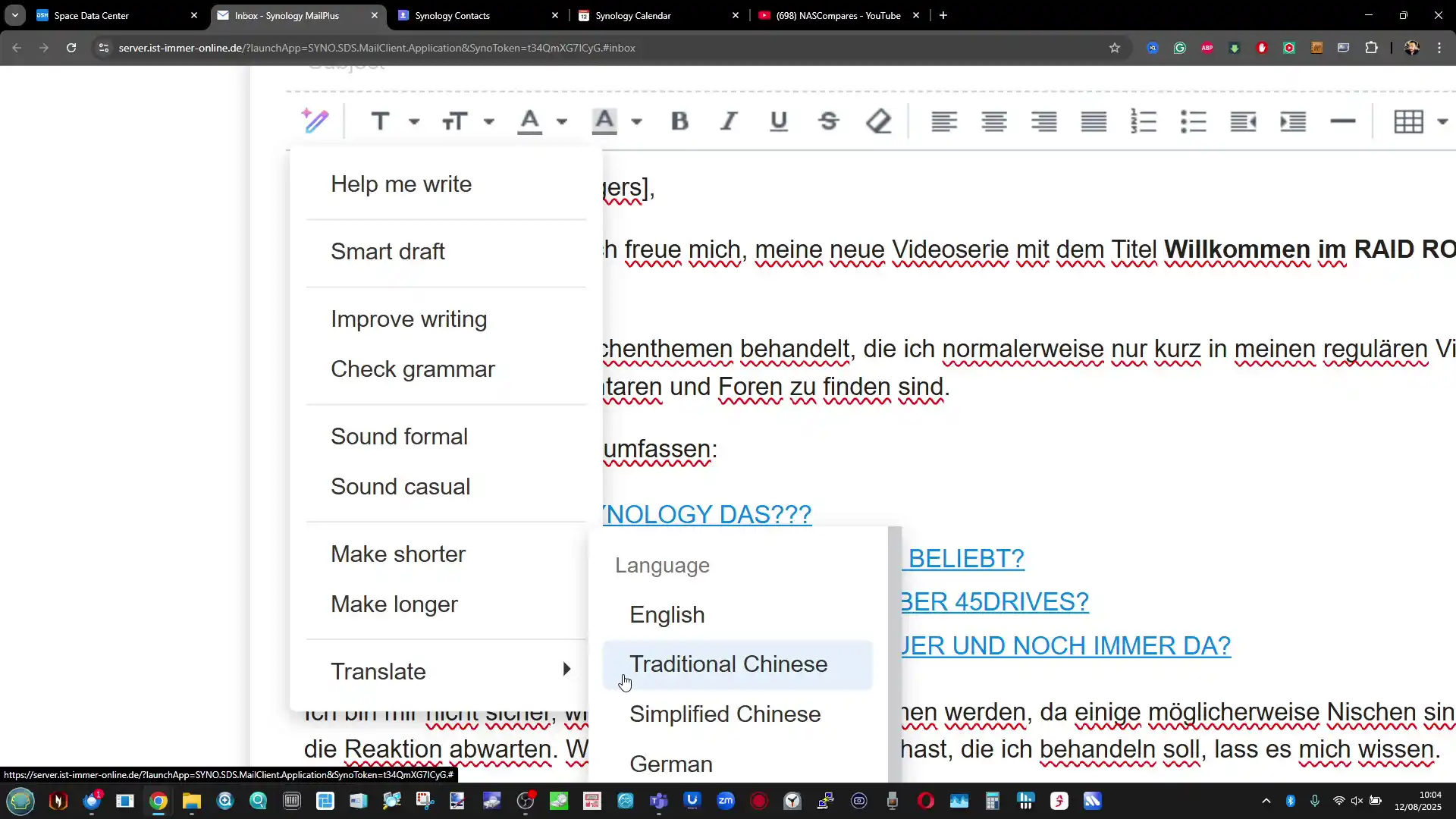Click the text color A icon
The image size is (1456, 819).
click(529, 121)
